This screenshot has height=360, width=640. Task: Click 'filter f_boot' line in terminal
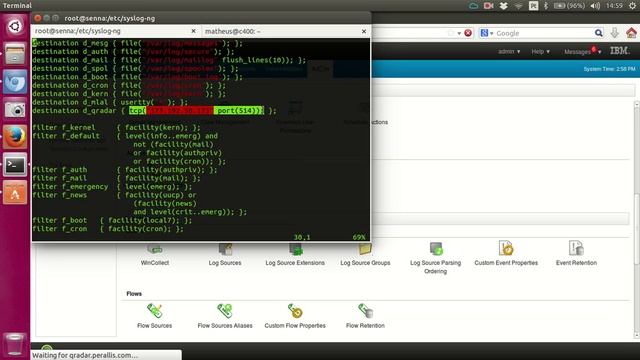tap(112, 220)
